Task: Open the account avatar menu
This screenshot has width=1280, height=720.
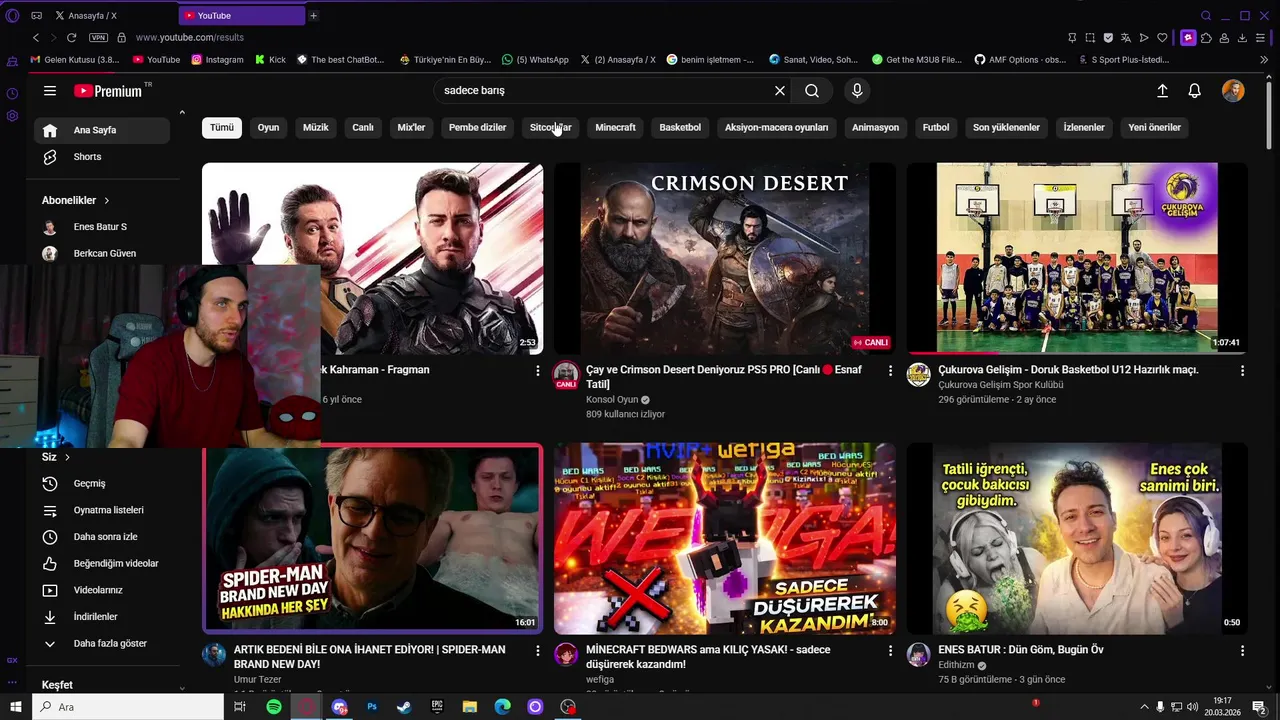Action: tap(1233, 91)
